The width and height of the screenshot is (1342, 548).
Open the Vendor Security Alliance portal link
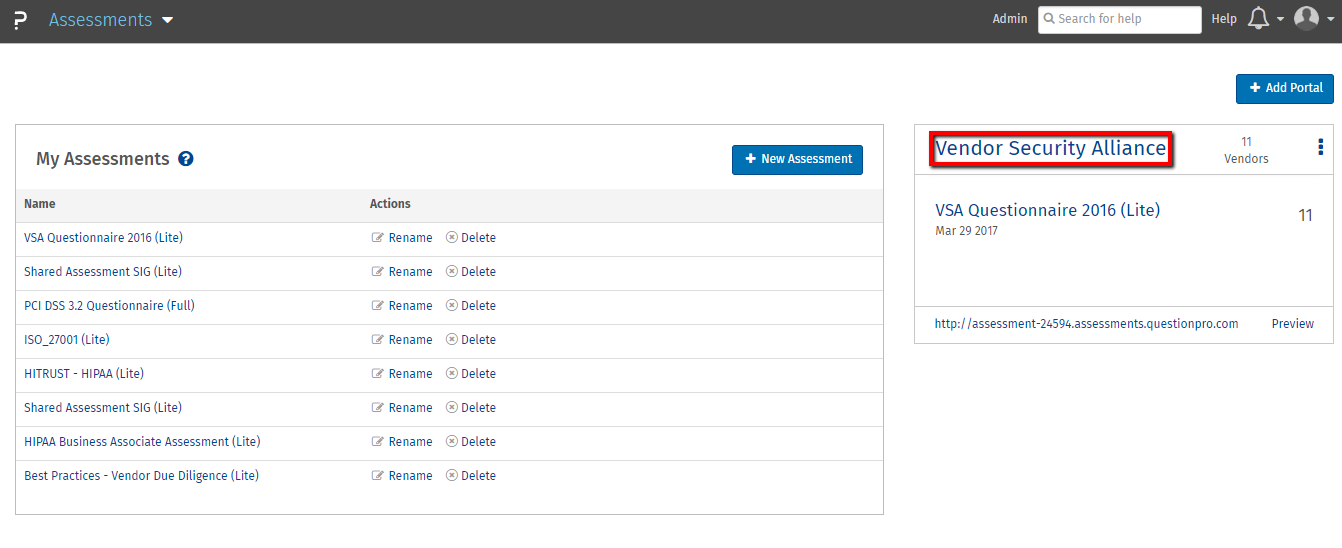pos(1050,149)
